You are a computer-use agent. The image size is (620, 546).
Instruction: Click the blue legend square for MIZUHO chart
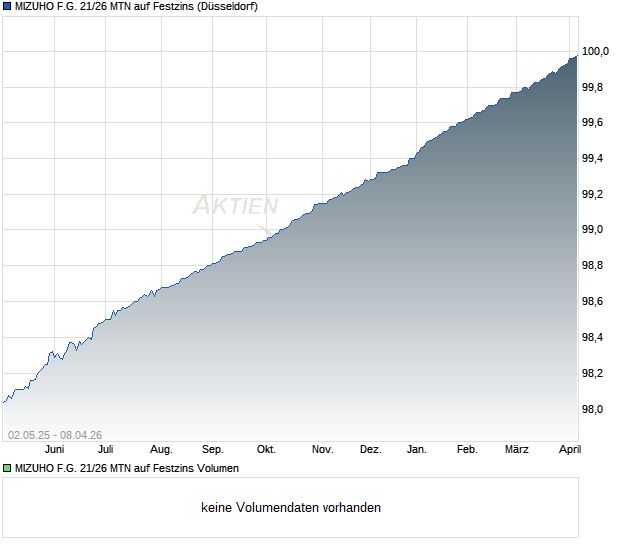(x=7, y=7)
